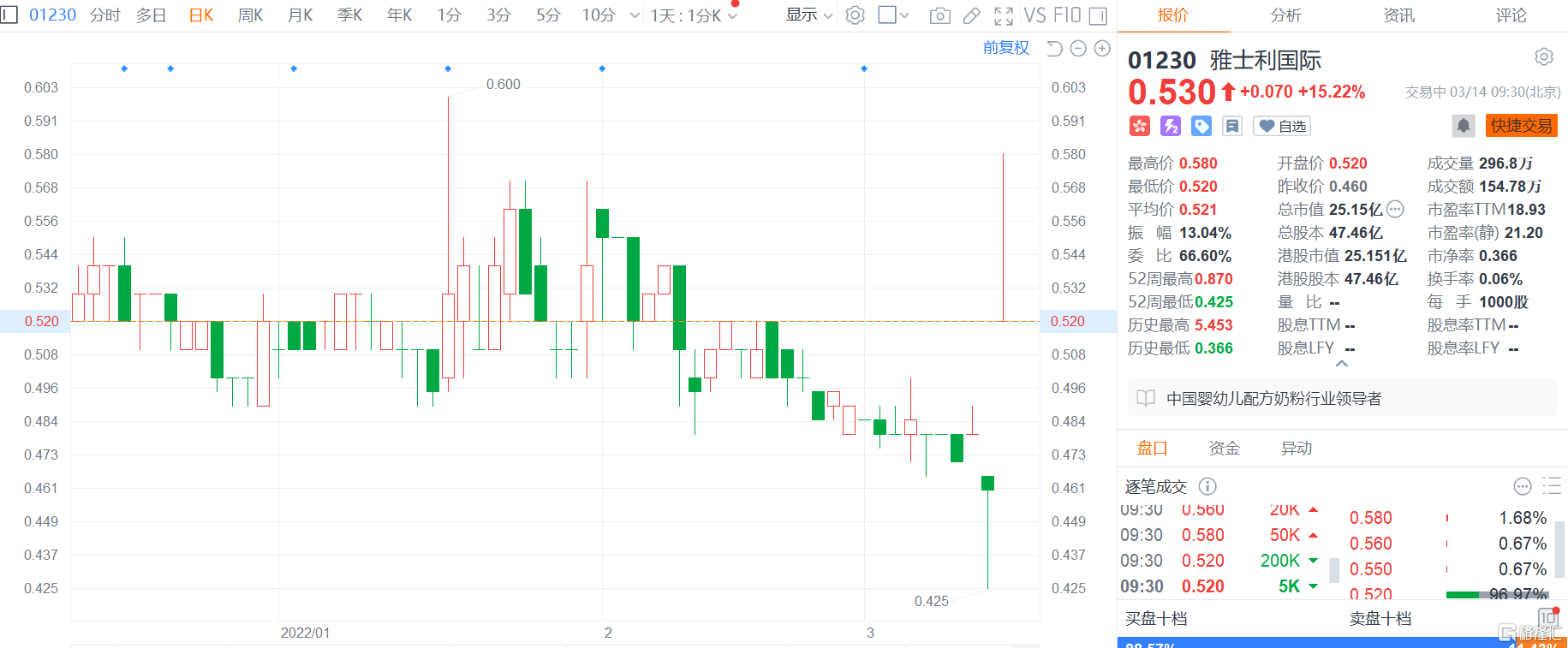The height and width of the screenshot is (648, 1568).
Task: Click market cap more-info ellipsis icon
Action: coord(1395,209)
